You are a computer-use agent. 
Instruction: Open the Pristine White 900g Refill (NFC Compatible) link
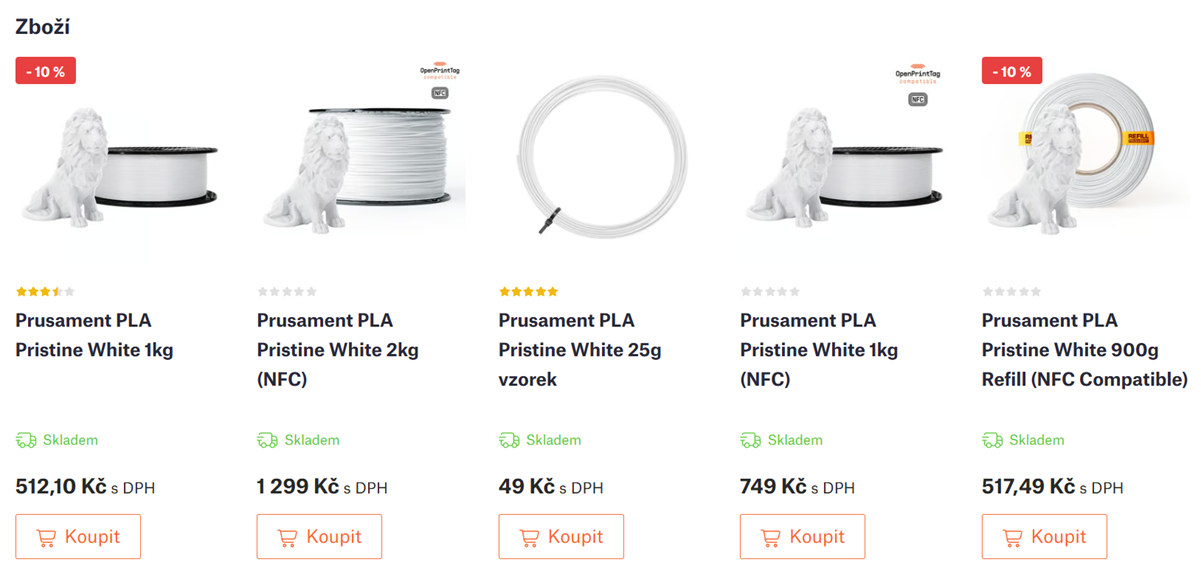pos(1084,350)
